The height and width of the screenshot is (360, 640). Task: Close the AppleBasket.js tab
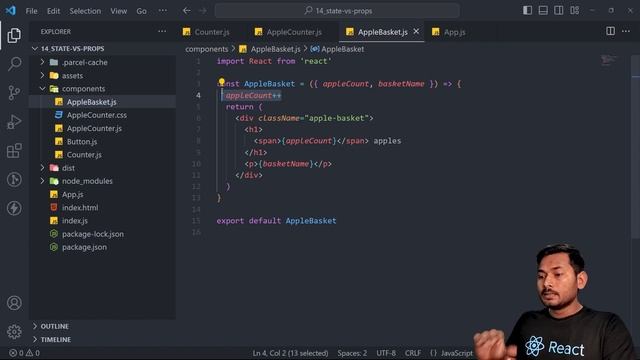pos(416,31)
